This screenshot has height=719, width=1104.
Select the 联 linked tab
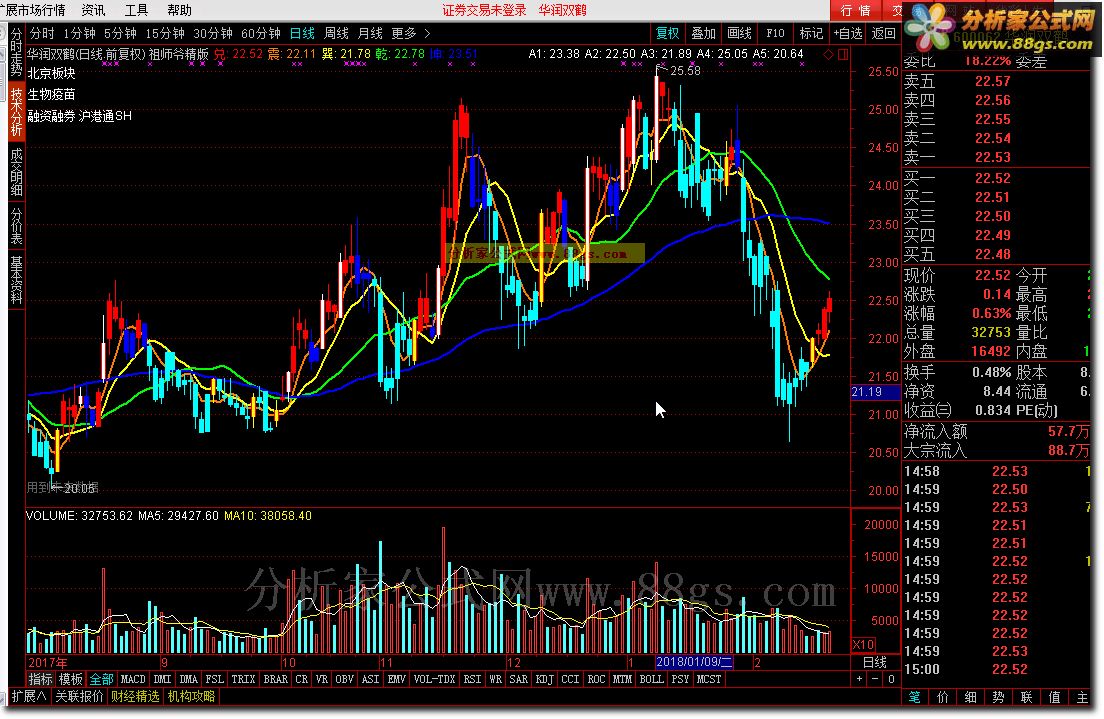coord(1027,697)
